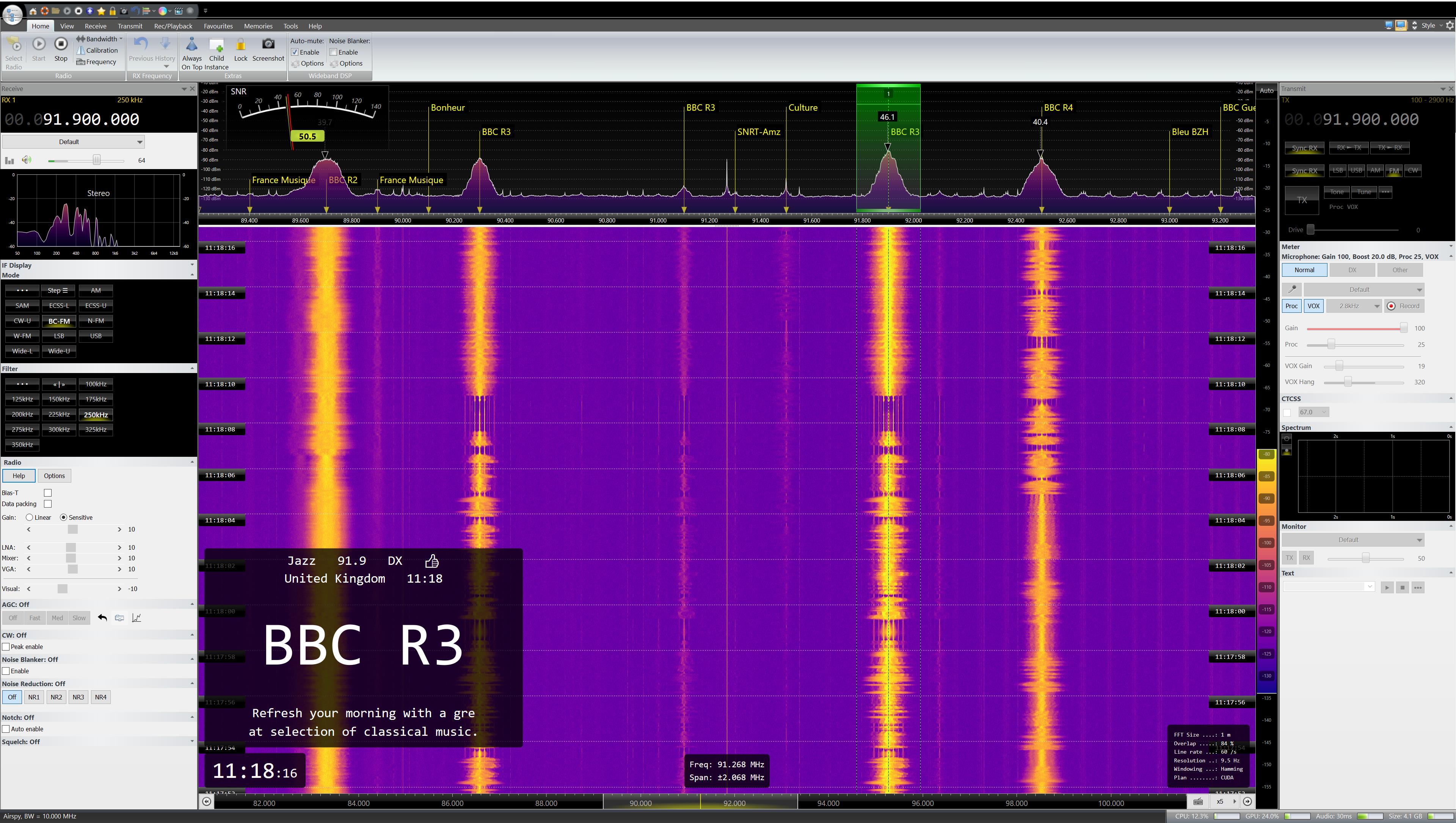Click the BBC R4 signal peak marker

coord(1040,154)
